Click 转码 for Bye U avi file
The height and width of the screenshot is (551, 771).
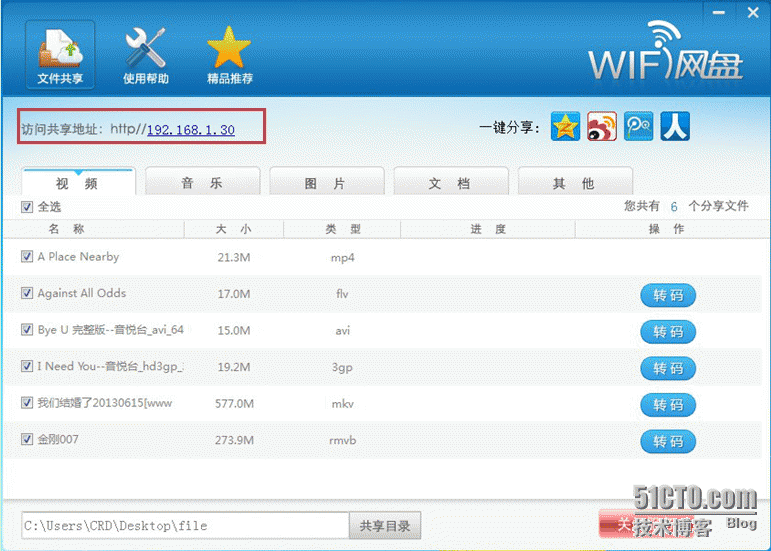pyautogui.click(x=668, y=332)
